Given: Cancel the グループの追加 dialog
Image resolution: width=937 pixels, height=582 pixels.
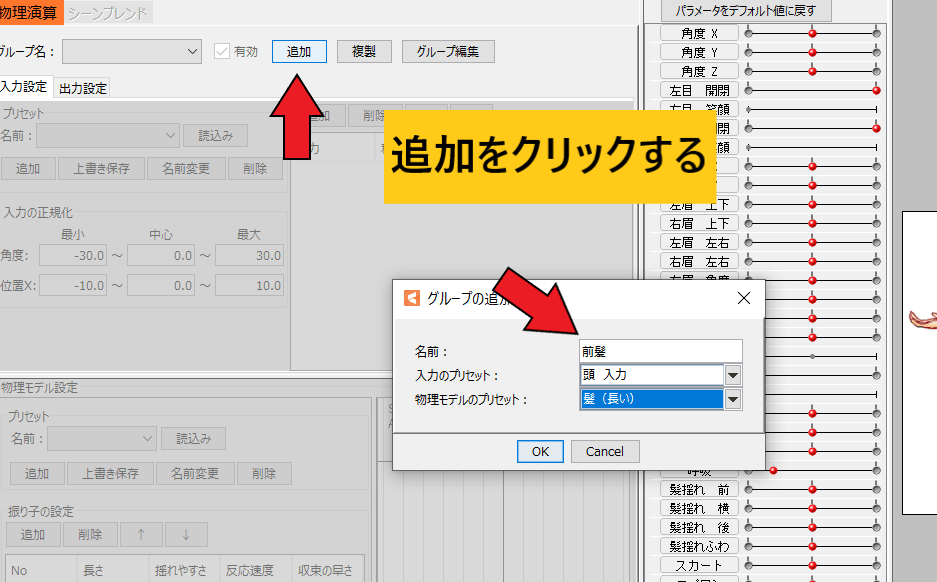Looking at the screenshot, I should (604, 451).
